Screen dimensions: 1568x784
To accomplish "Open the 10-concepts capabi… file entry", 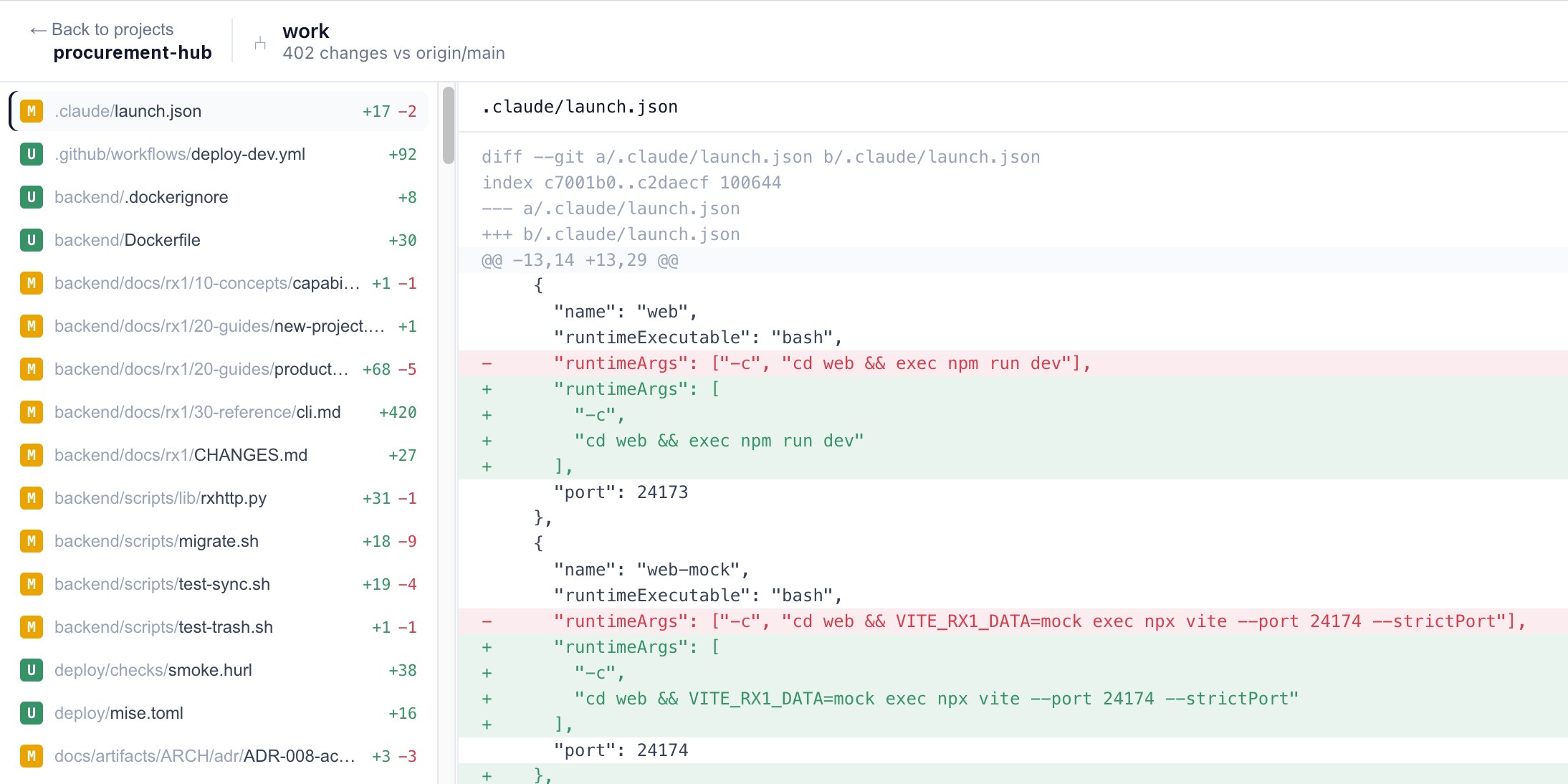I will tap(219, 283).
